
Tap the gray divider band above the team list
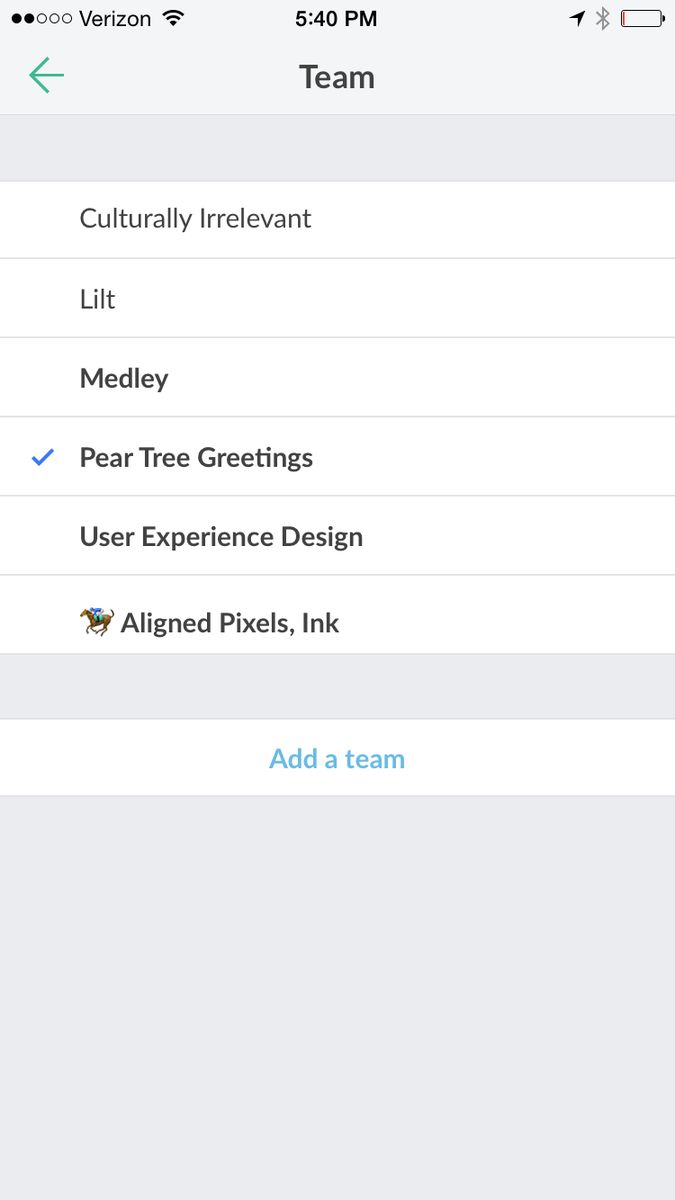tap(337, 148)
